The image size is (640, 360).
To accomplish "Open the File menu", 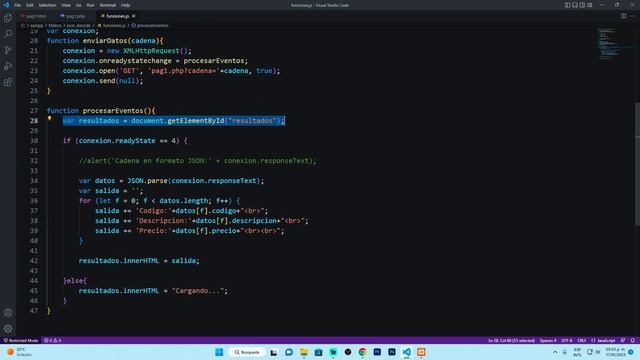I will click(x=18, y=5).
